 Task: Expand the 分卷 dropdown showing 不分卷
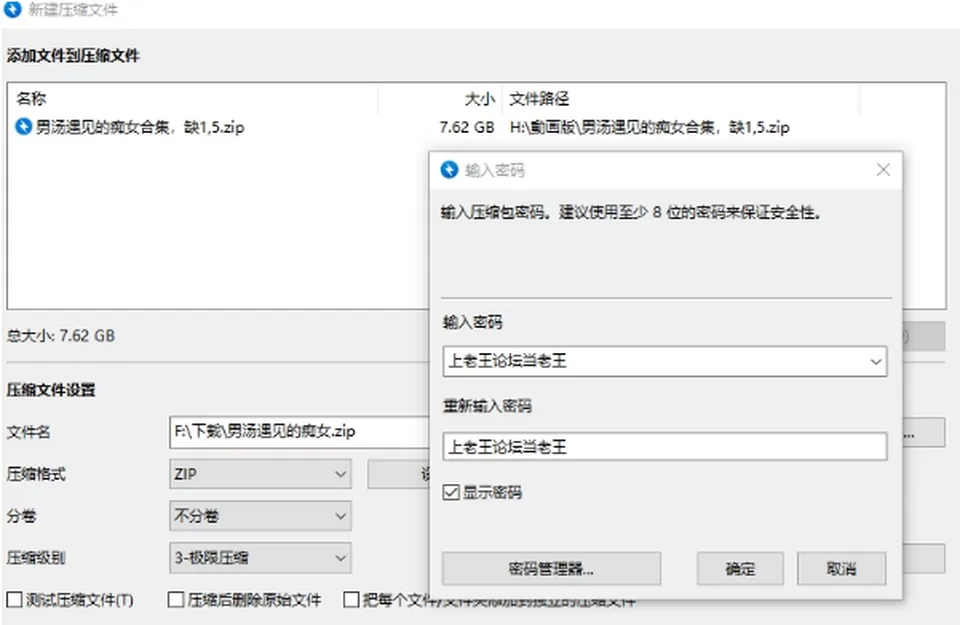tap(260, 515)
